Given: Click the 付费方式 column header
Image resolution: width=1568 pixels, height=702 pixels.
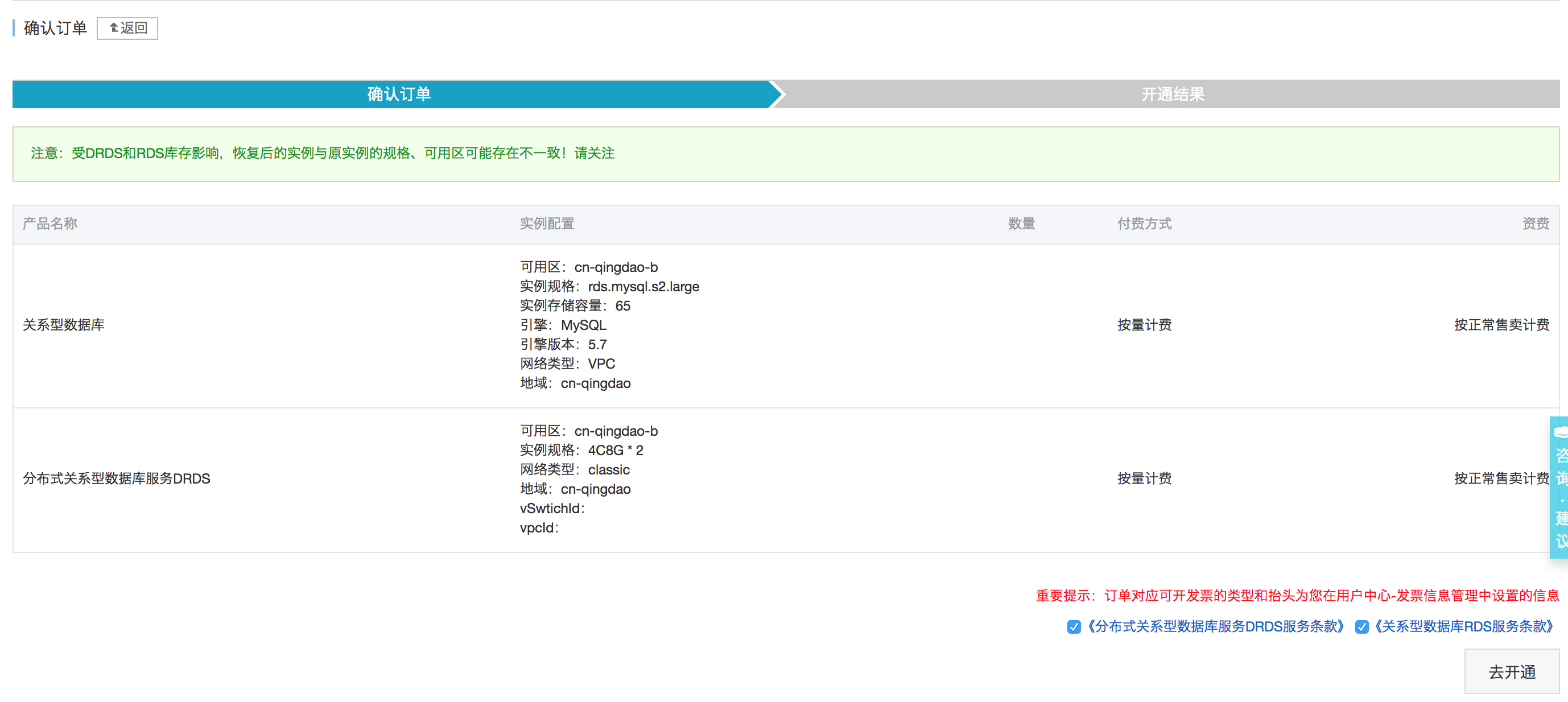Looking at the screenshot, I should (1144, 224).
